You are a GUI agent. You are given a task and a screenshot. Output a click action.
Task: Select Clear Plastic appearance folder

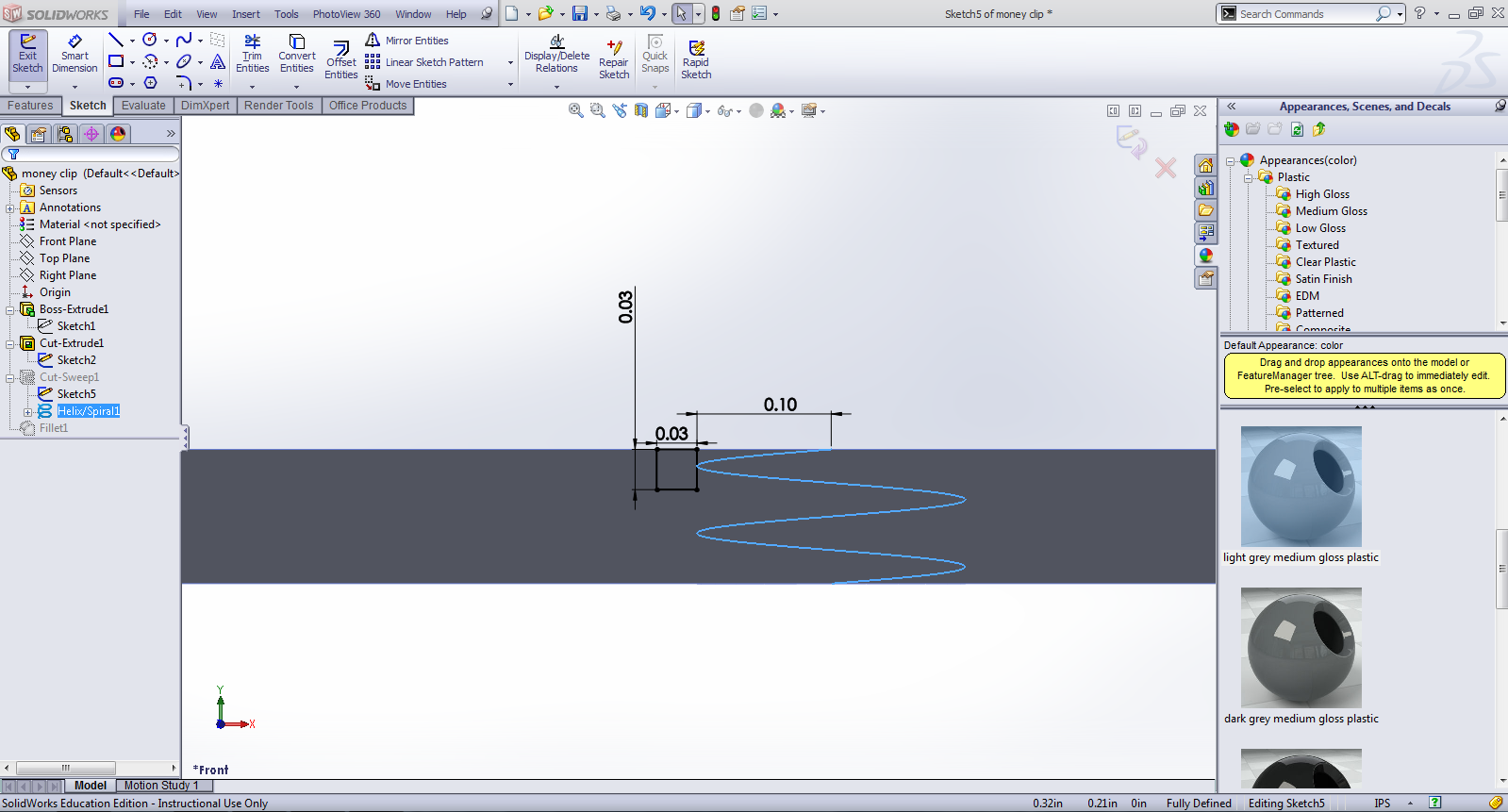[1325, 262]
